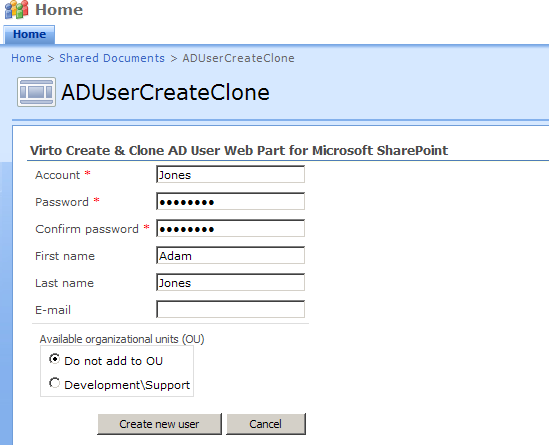Screen dimensions: 549x445
Task: Click the Home site title
Action: [59, 9]
